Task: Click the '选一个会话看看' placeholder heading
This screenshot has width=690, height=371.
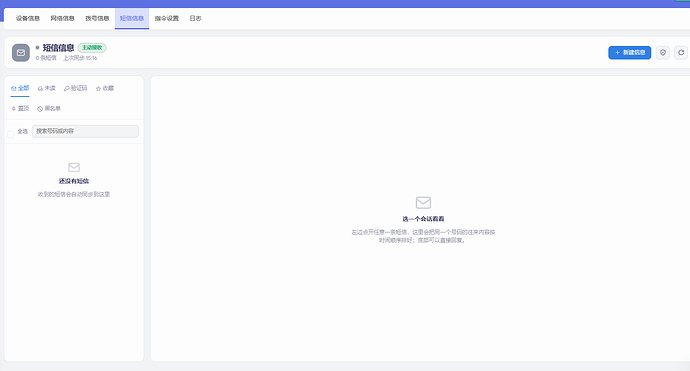Action: (x=423, y=219)
